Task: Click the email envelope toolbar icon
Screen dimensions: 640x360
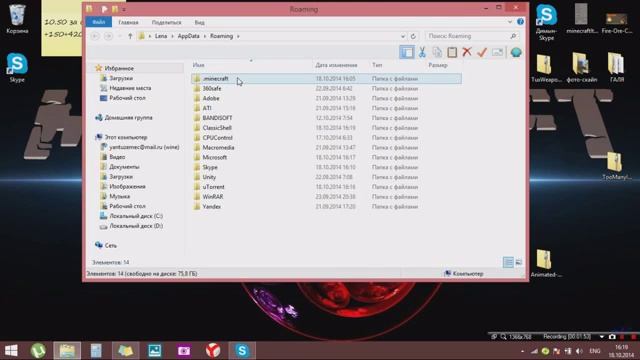Action: [497, 52]
